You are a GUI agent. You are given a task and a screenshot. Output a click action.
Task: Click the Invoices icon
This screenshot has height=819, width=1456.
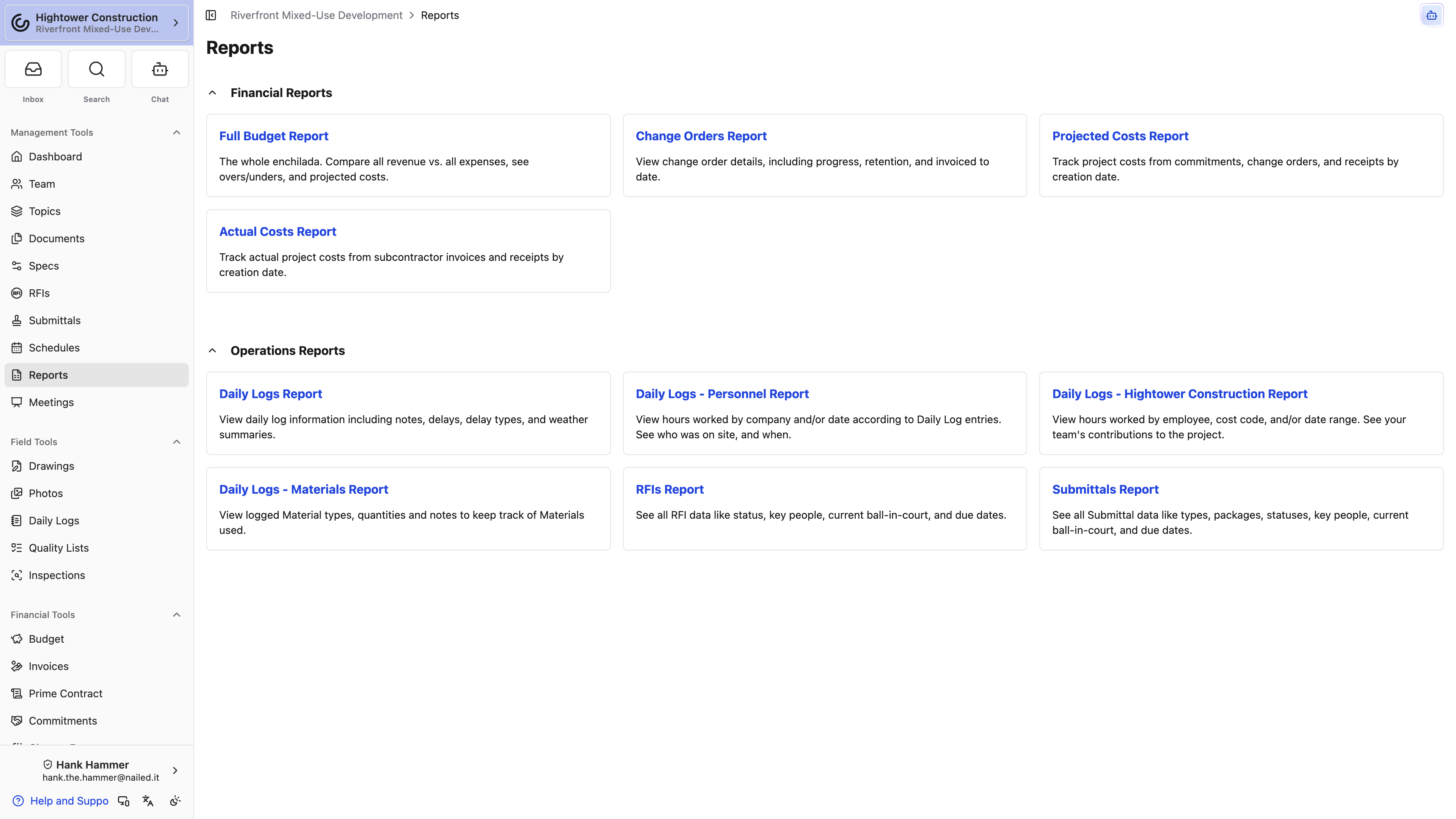click(17, 667)
